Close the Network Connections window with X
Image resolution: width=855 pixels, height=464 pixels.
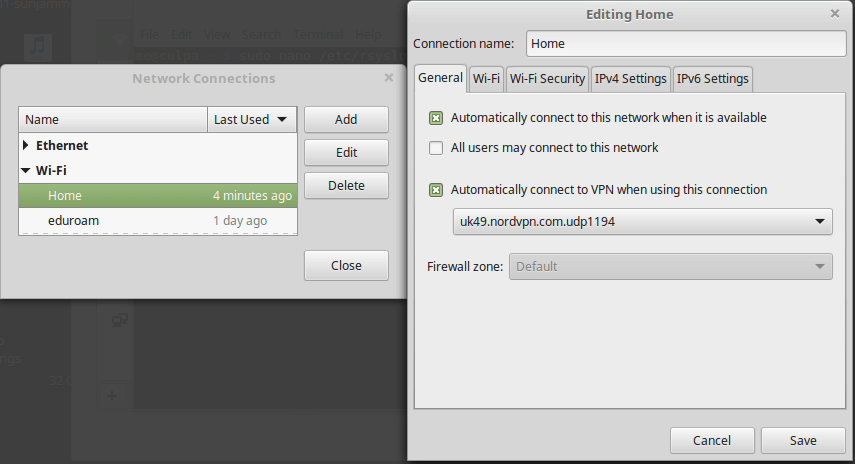coord(389,78)
